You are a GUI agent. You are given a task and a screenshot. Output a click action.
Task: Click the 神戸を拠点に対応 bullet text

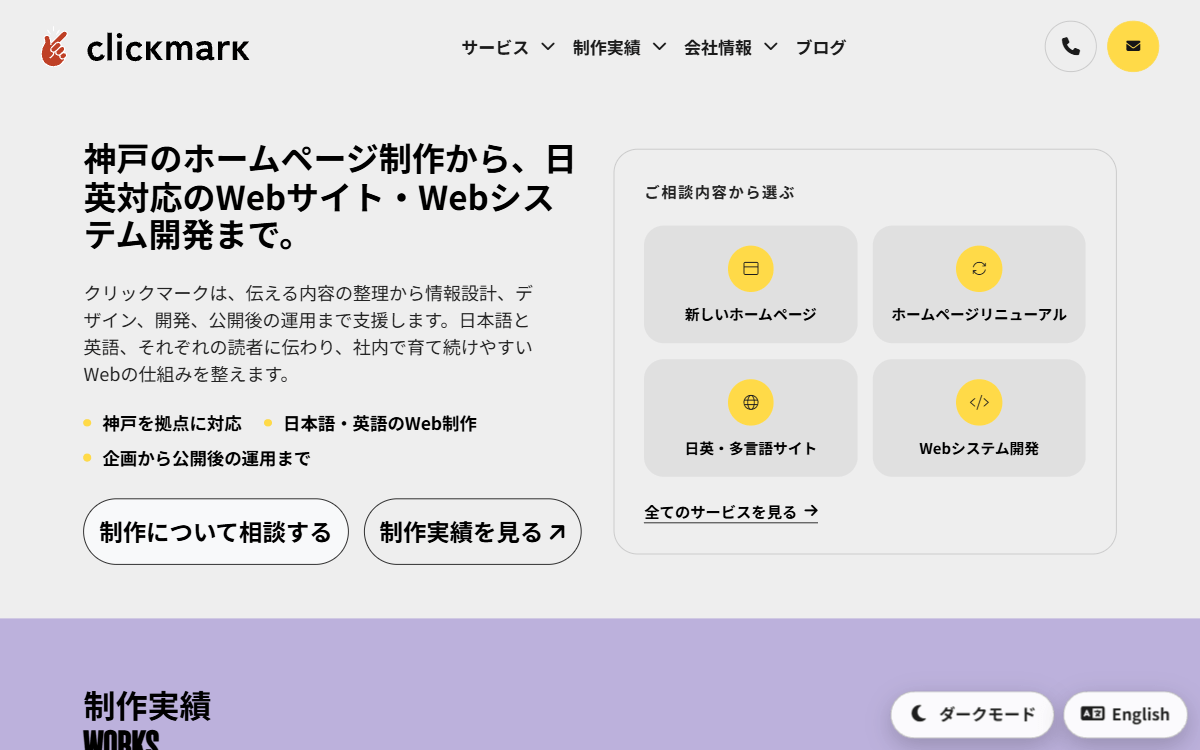(172, 423)
